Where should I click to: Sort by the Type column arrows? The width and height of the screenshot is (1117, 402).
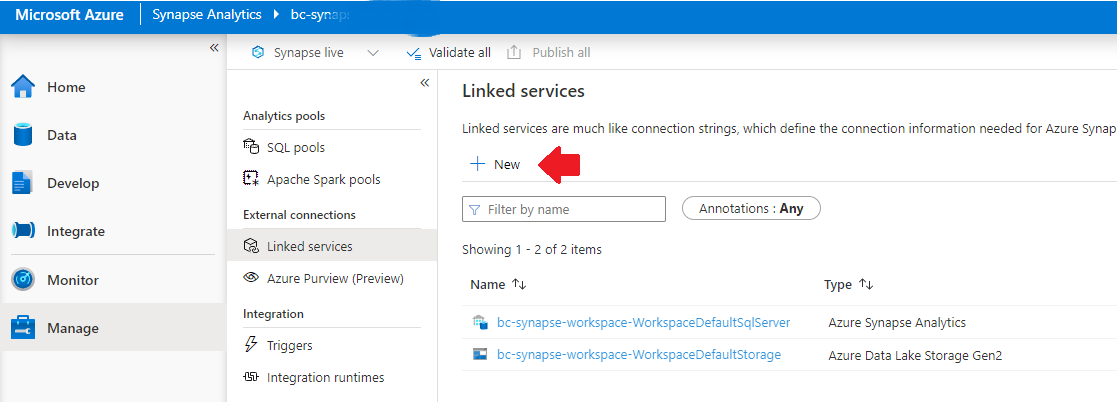click(x=866, y=284)
